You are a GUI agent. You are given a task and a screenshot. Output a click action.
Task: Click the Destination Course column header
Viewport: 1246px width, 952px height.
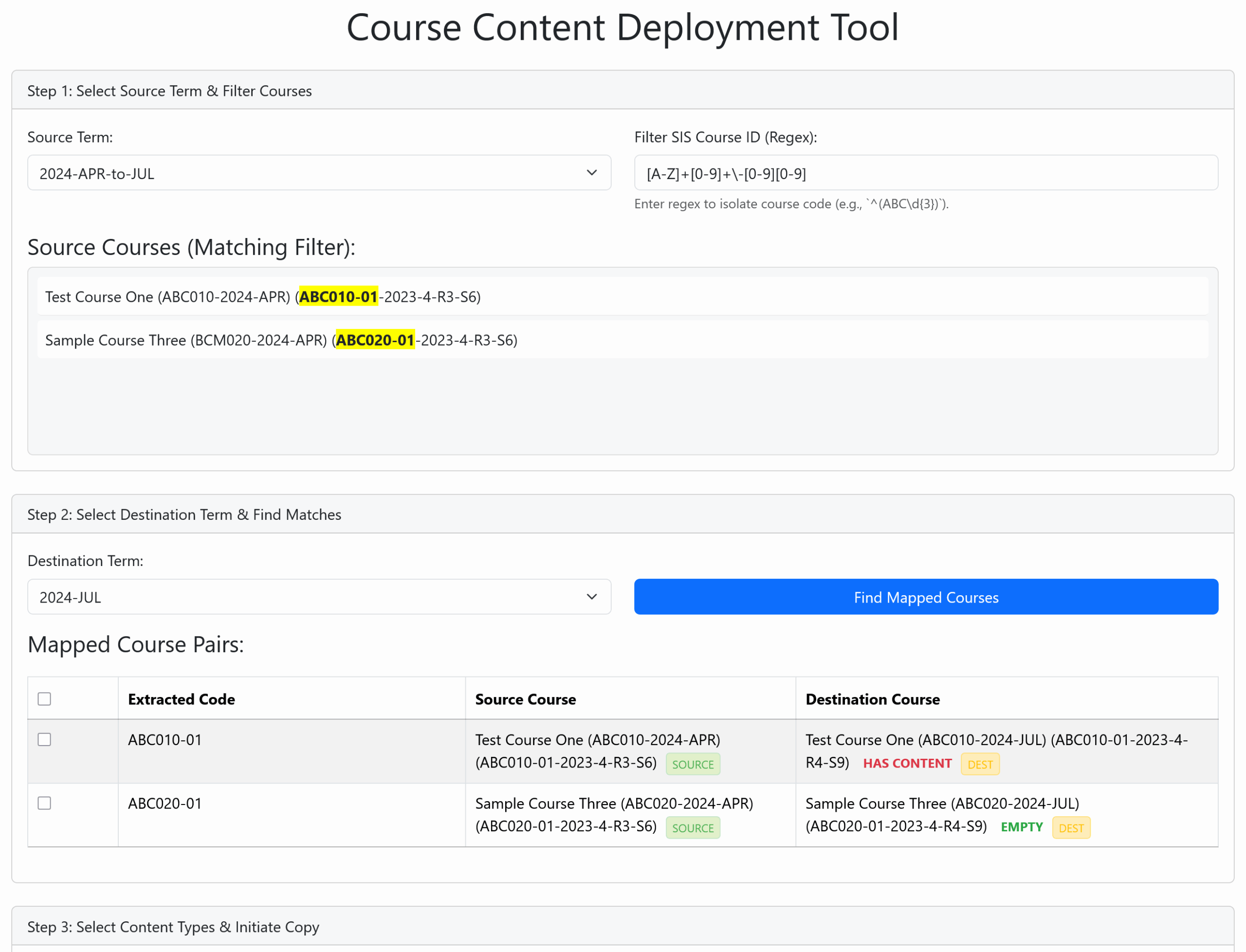pos(872,699)
